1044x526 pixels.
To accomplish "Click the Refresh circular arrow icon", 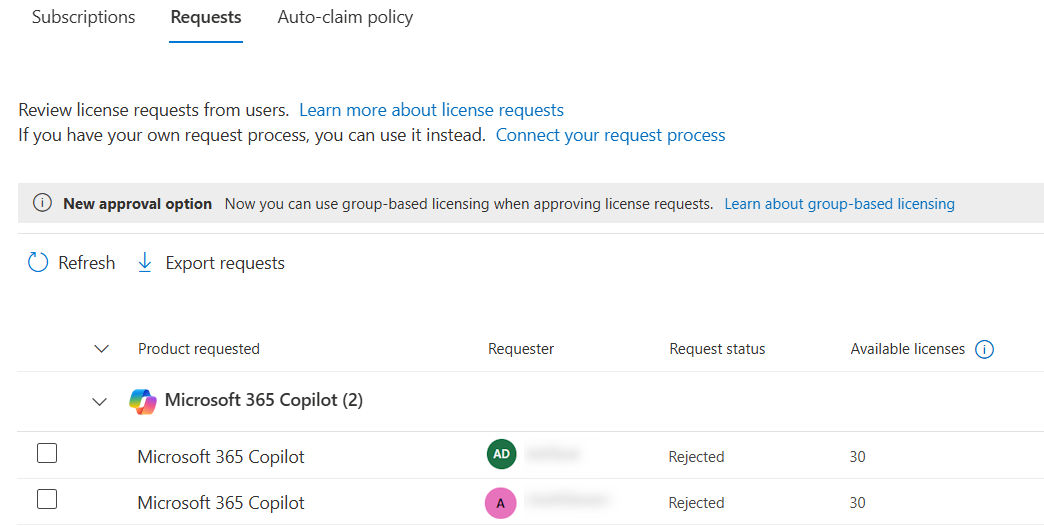I will [x=38, y=263].
